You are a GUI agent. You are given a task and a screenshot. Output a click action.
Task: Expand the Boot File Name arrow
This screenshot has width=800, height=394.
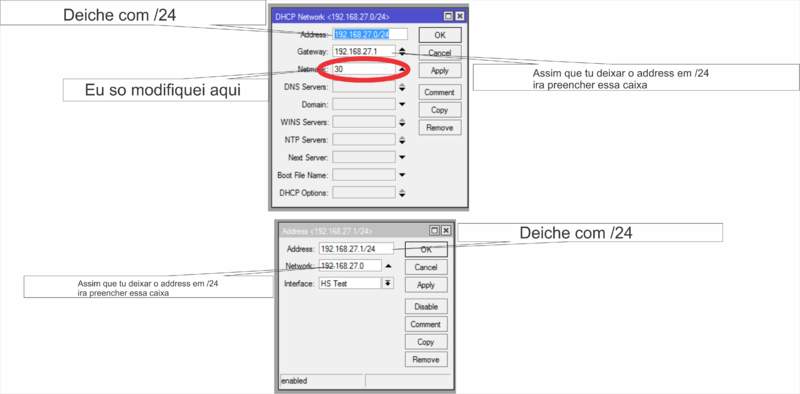click(402, 175)
